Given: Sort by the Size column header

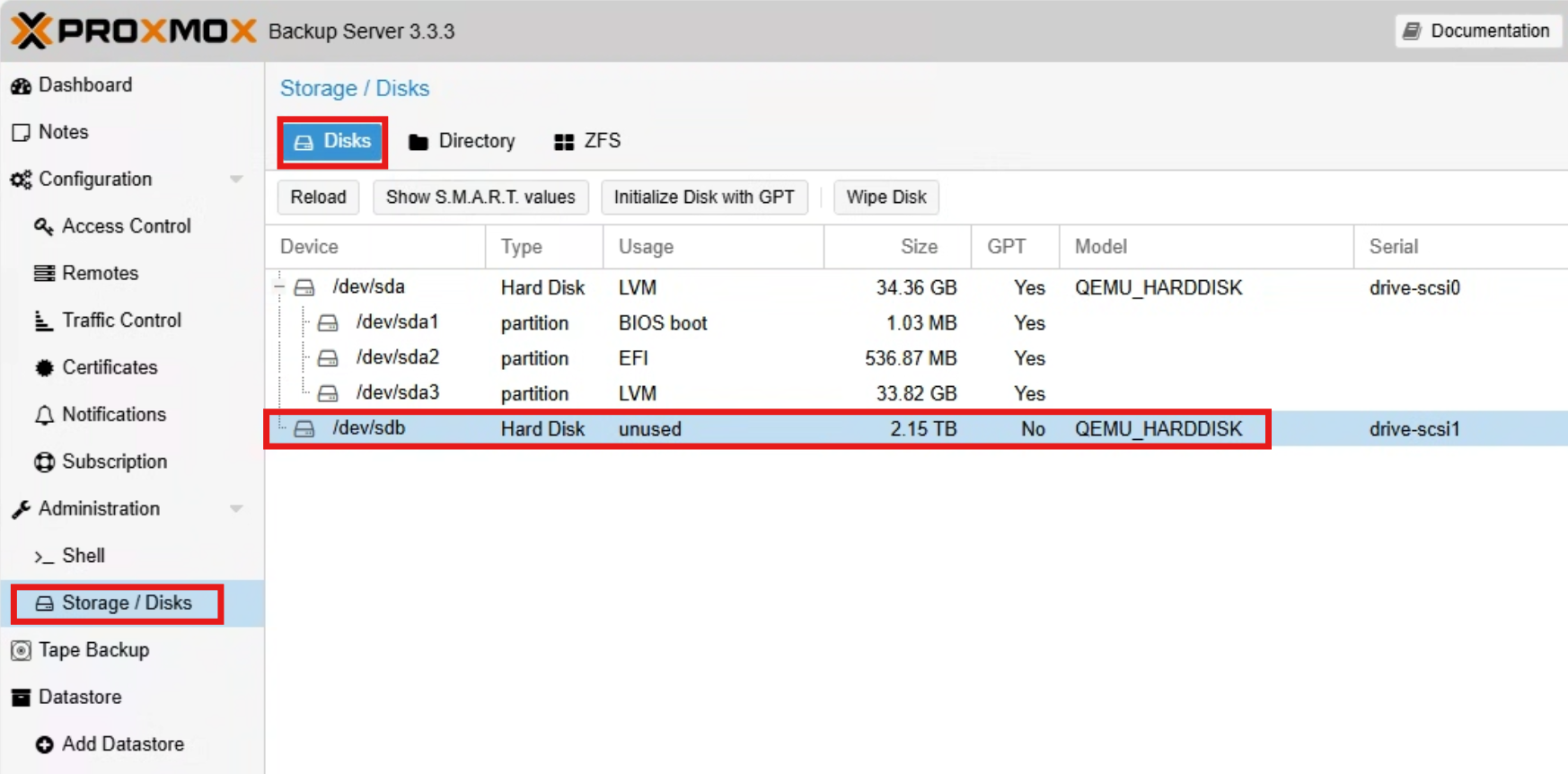Looking at the screenshot, I should pos(897,246).
